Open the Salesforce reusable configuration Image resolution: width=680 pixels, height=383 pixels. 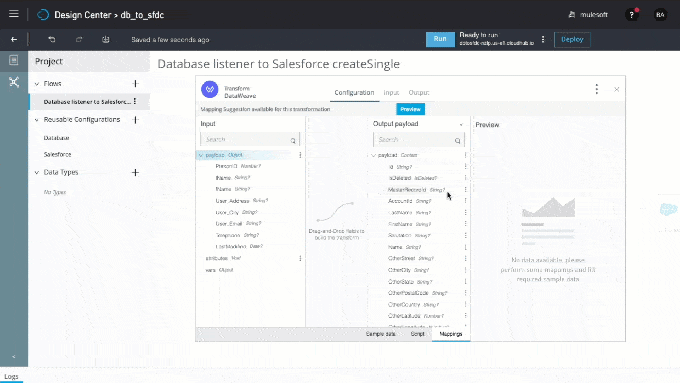click(57, 154)
